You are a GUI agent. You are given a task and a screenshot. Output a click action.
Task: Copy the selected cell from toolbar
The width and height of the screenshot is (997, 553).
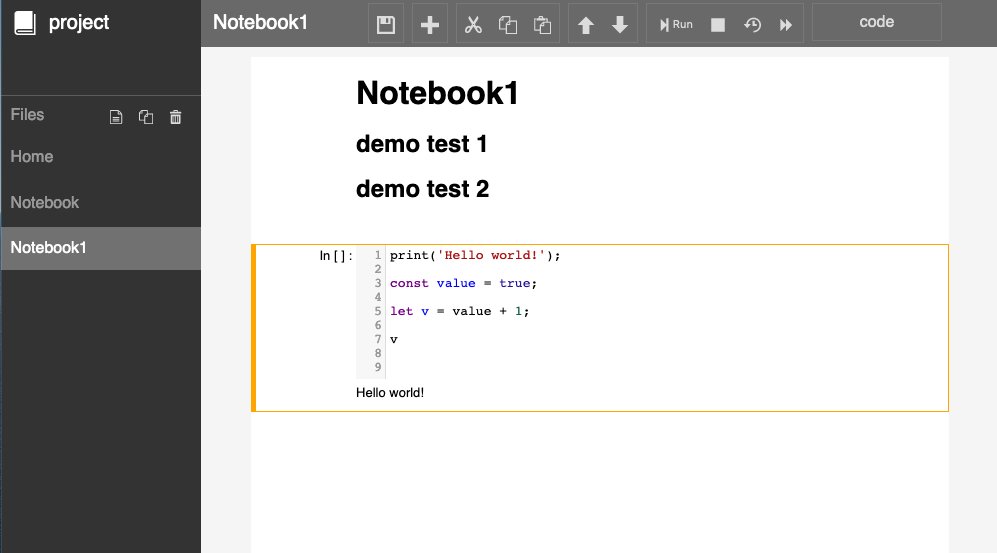coord(507,24)
